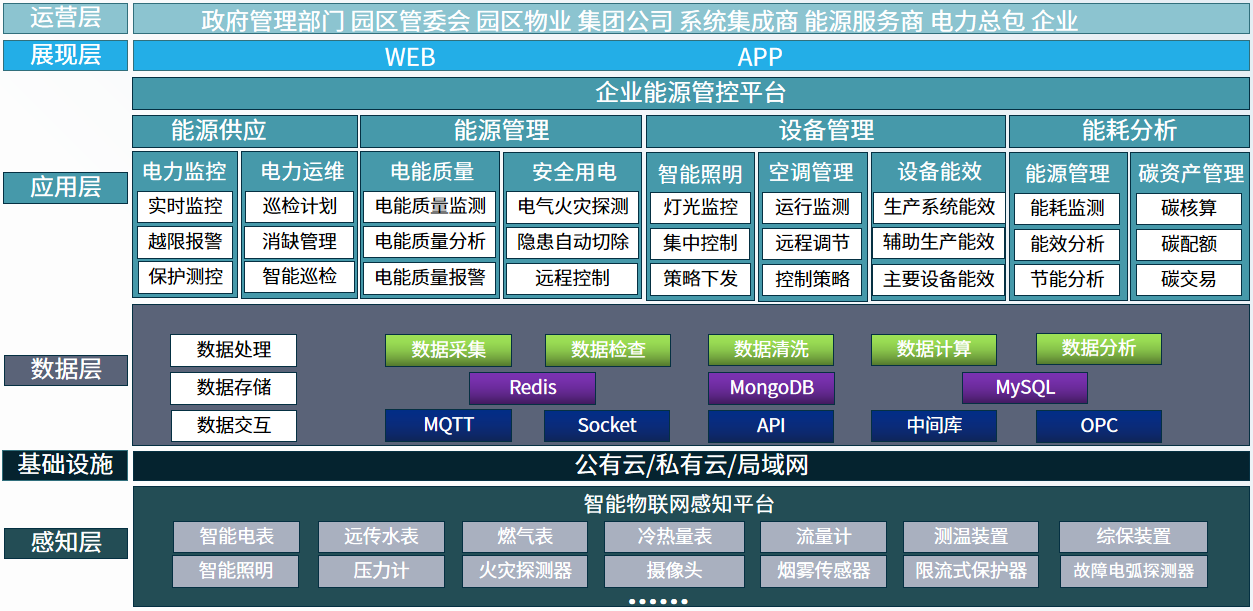The image size is (1253, 611).
Task: Select the "电气火灾探测" box
Action: [573, 207]
